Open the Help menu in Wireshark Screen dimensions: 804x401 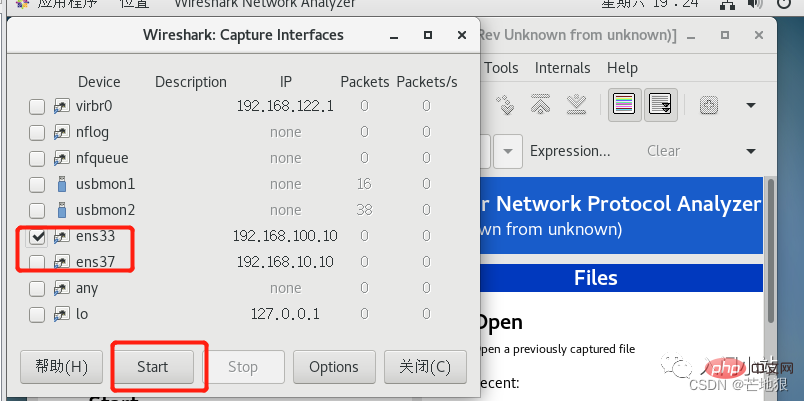point(622,68)
